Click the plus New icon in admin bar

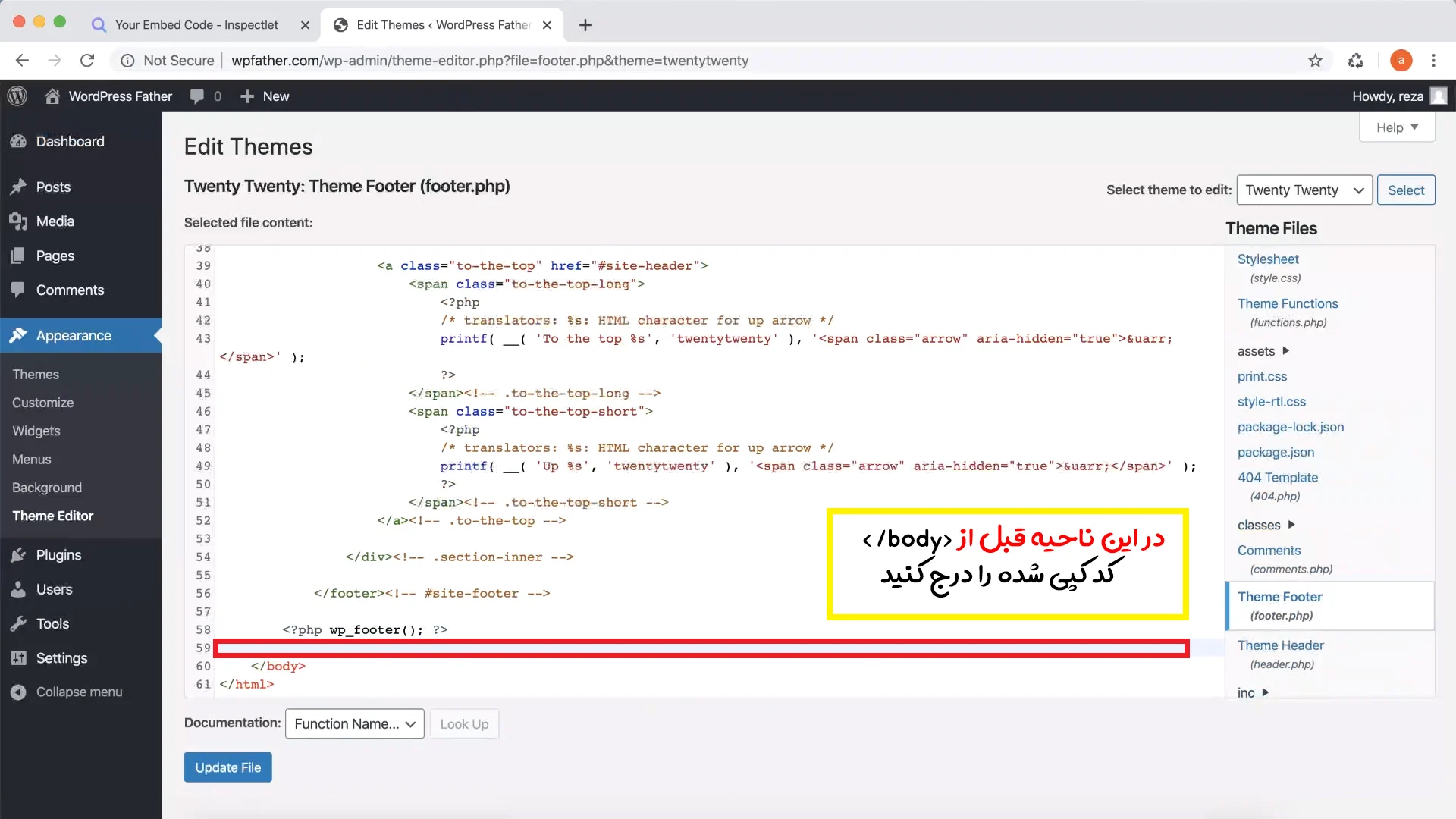pyautogui.click(x=246, y=96)
